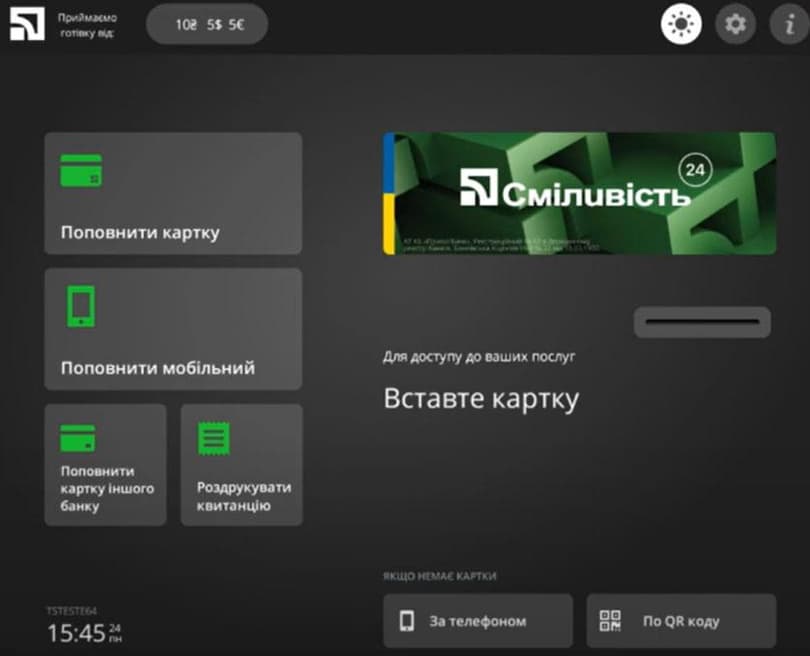Log in with "По QR коду" button
This screenshot has width=810, height=656.
(681, 620)
